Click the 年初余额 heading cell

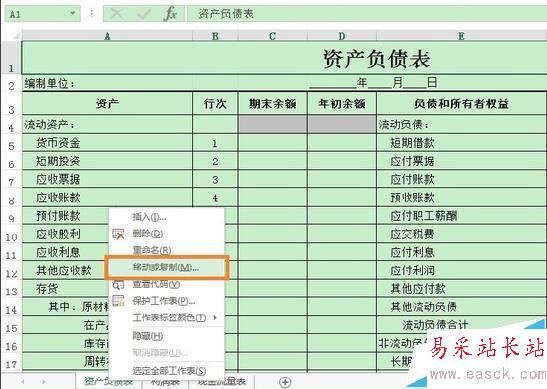click(342, 104)
